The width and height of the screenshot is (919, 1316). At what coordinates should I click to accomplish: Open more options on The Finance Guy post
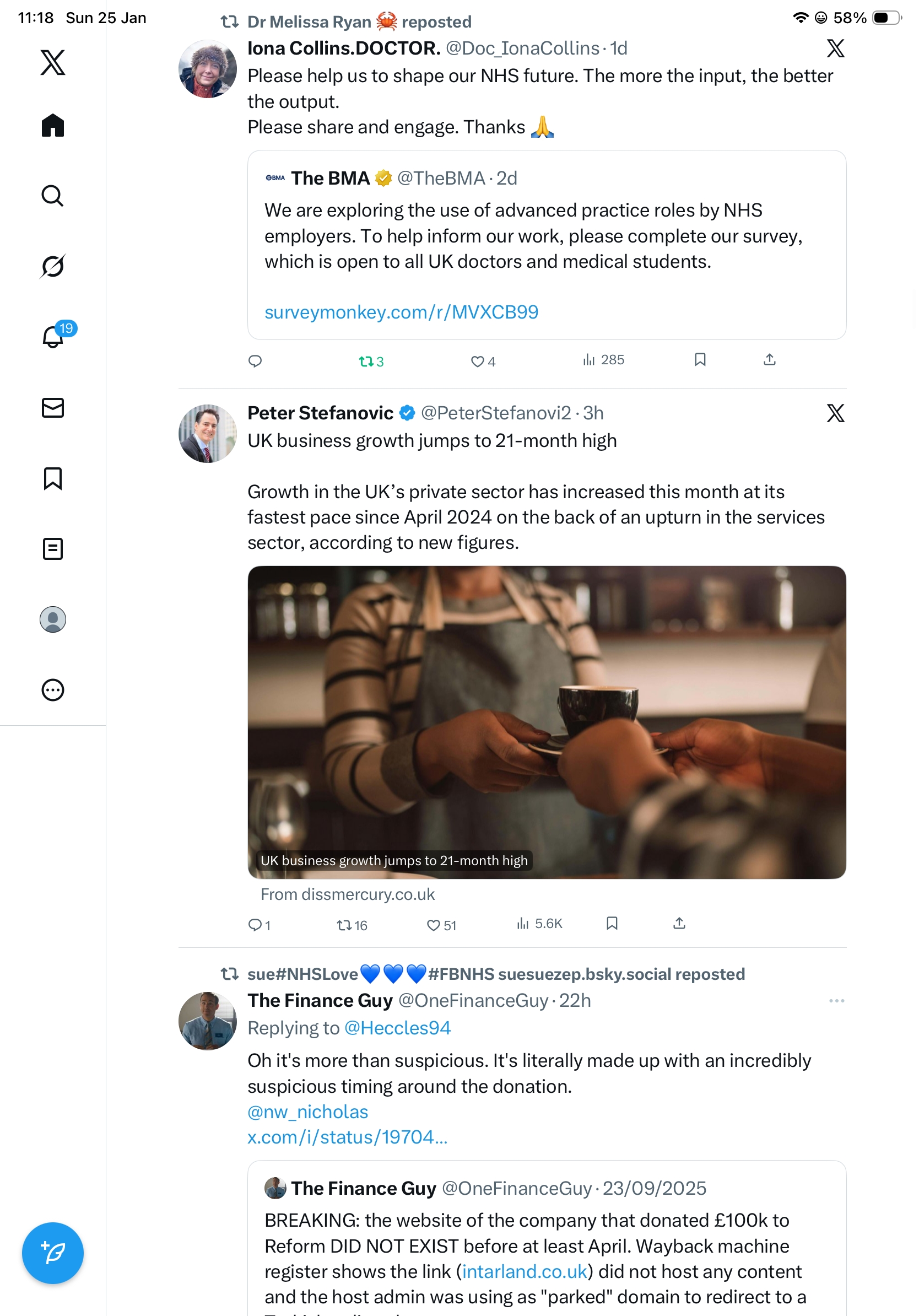coord(836,1001)
